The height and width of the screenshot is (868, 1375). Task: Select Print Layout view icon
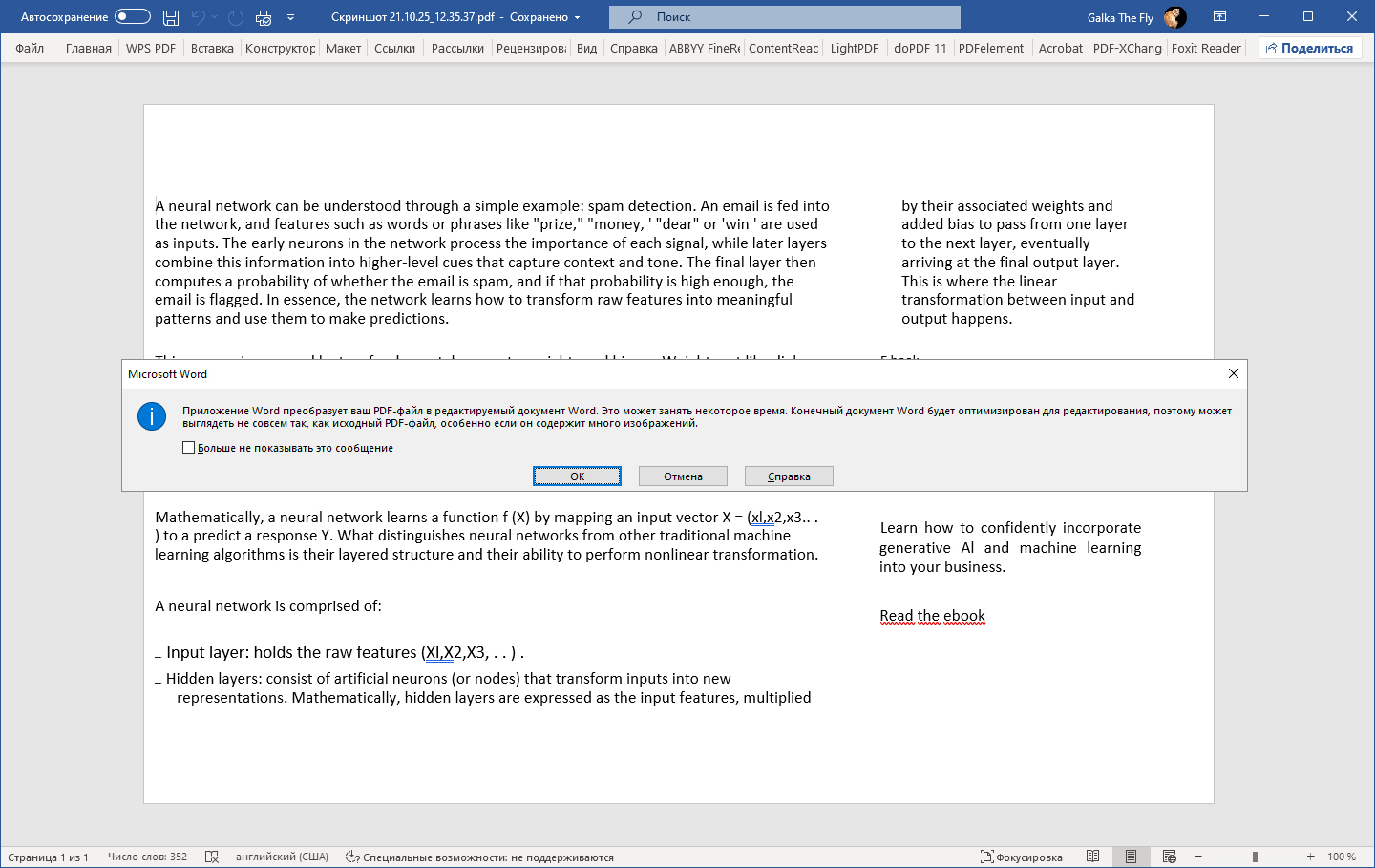click(x=1131, y=857)
